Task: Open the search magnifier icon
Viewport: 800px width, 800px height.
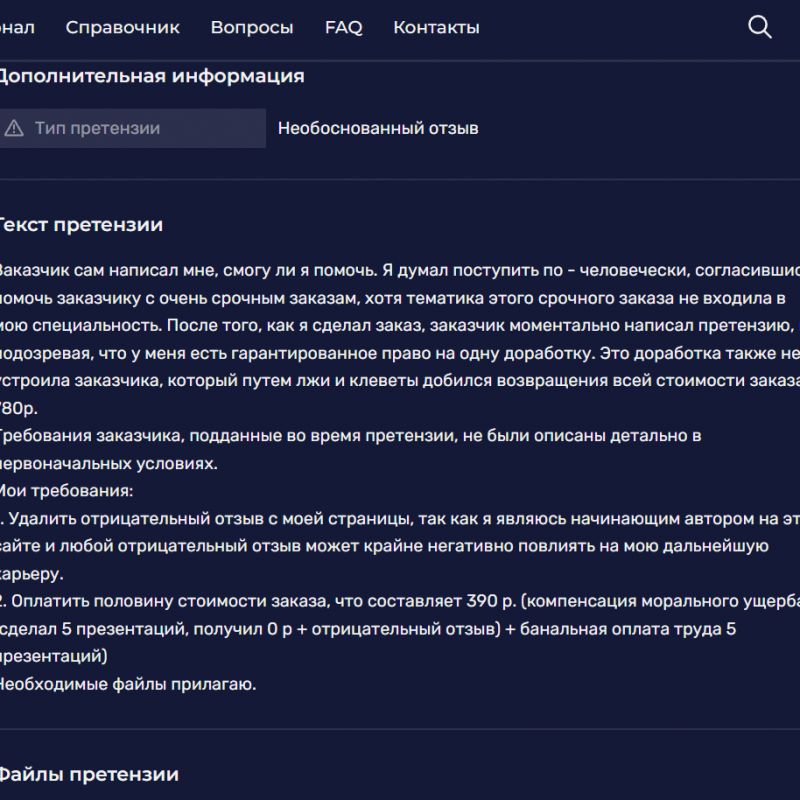Action: click(760, 27)
